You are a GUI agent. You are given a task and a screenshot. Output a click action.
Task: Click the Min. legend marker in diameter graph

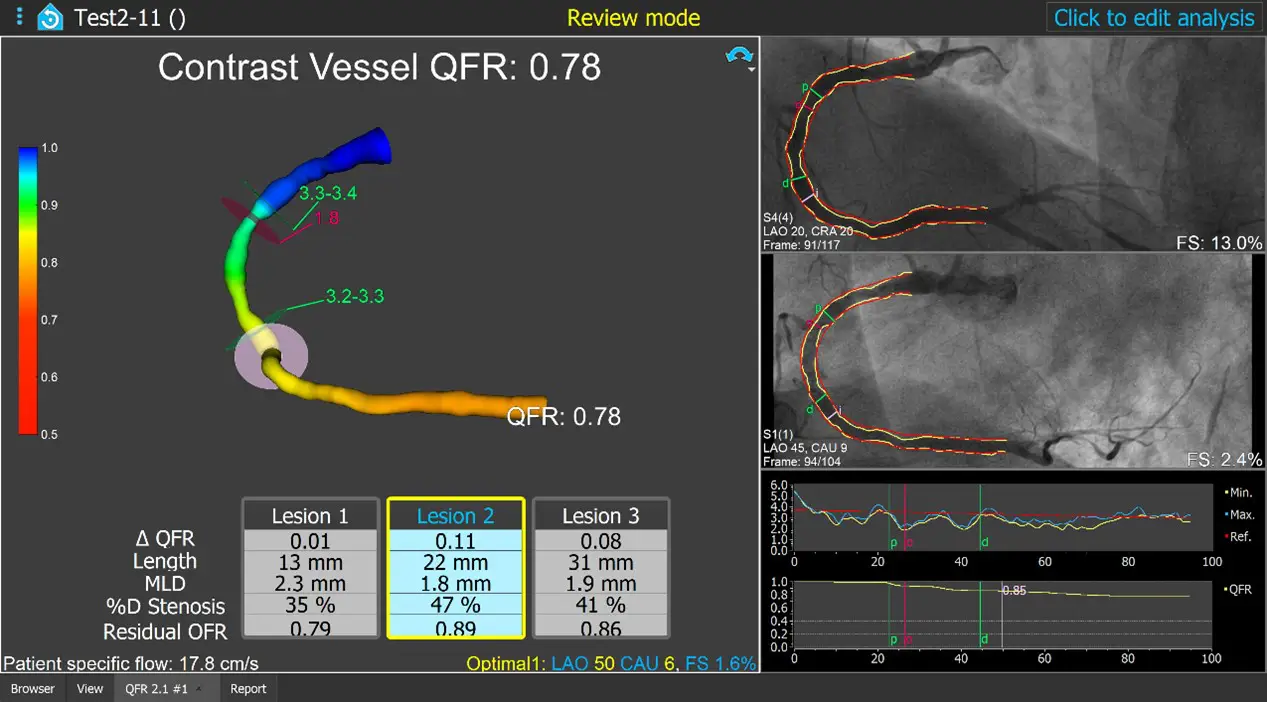[x=1226, y=492]
